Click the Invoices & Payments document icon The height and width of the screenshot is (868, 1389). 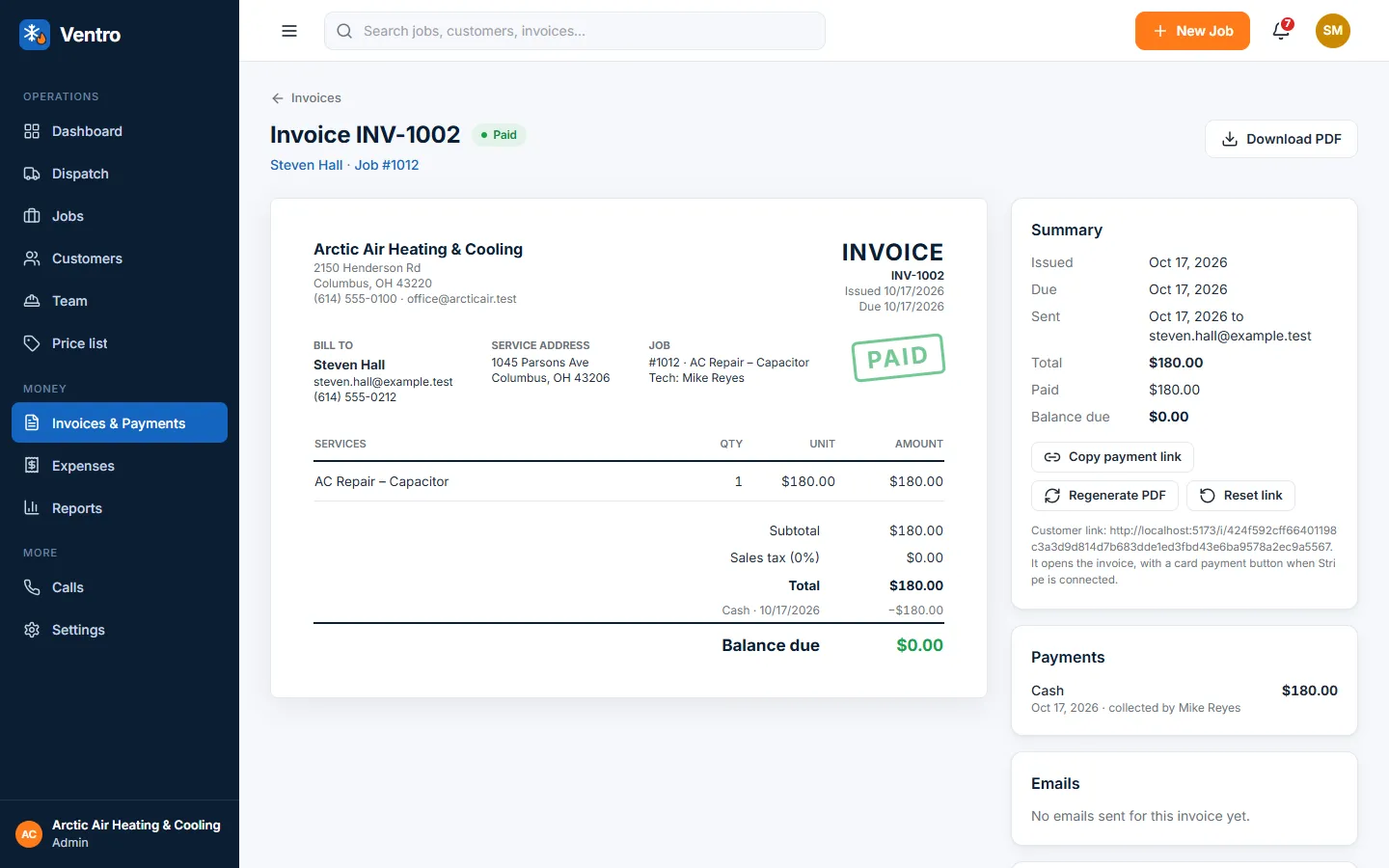click(x=32, y=423)
